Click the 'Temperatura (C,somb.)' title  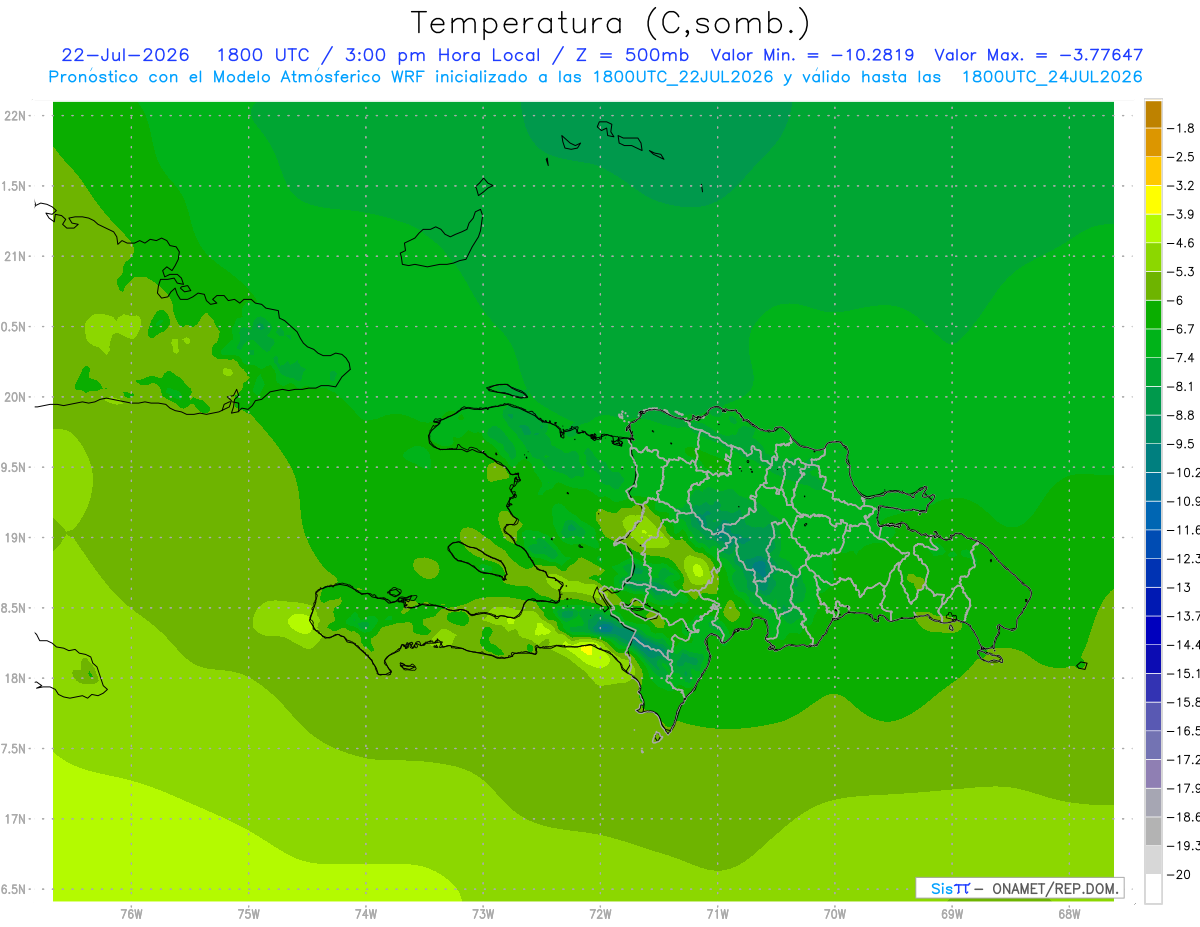tap(610, 22)
